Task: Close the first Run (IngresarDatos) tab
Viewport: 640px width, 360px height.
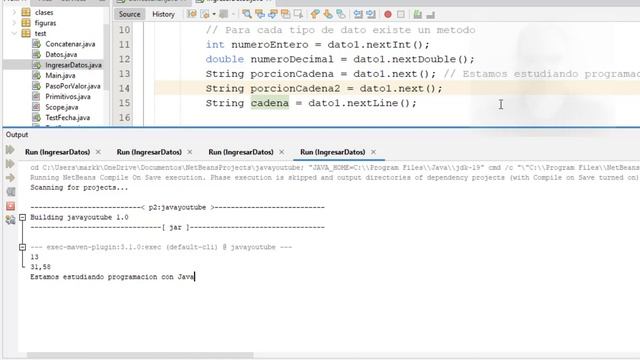Action: [x=98, y=152]
